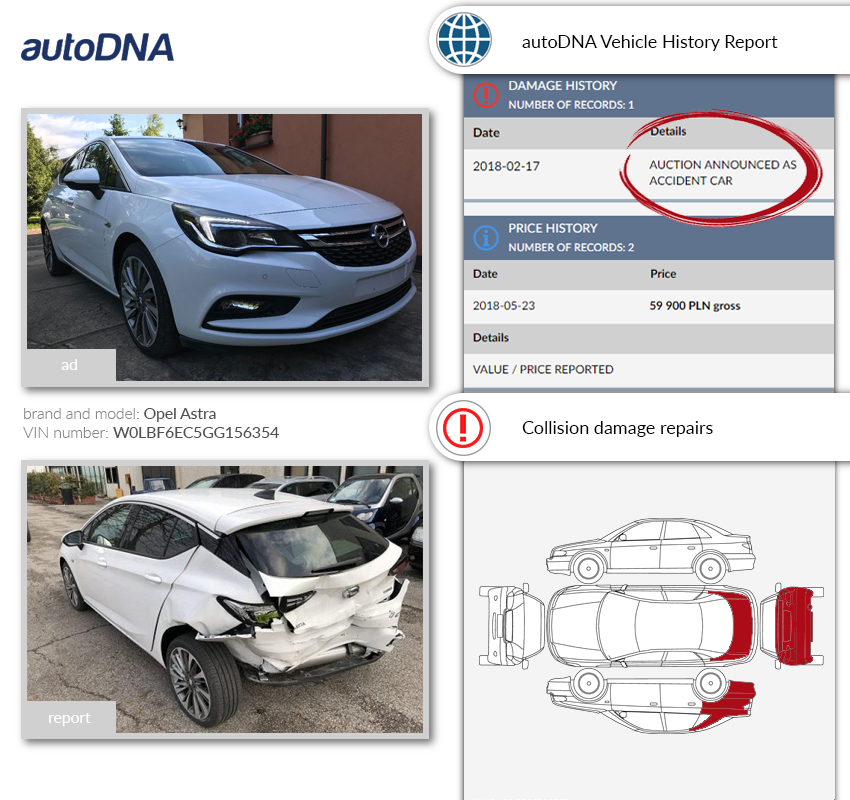Click 'AUCTION ANNOUNCED AS ACCIDENT CAR' details
Screen dimensions: 850x800
(723, 172)
